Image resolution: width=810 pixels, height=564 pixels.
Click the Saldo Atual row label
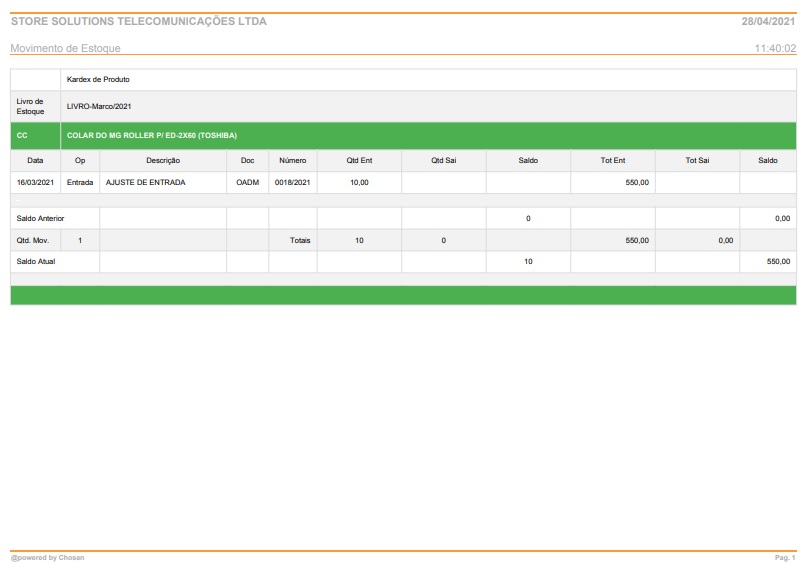[x=36, y=261]
